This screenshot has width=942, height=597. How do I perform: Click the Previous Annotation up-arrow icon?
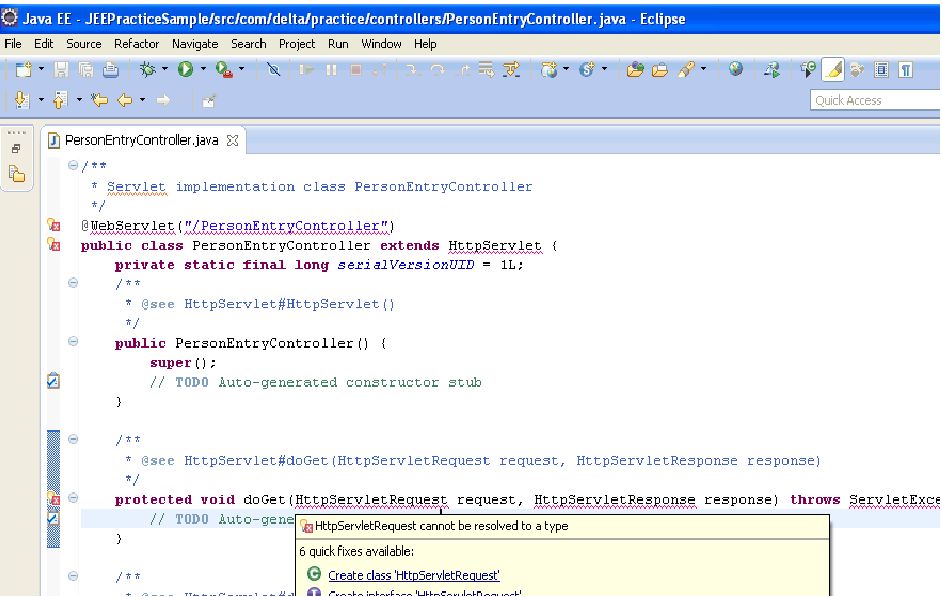pyautogui.click(x=59, y=100)
